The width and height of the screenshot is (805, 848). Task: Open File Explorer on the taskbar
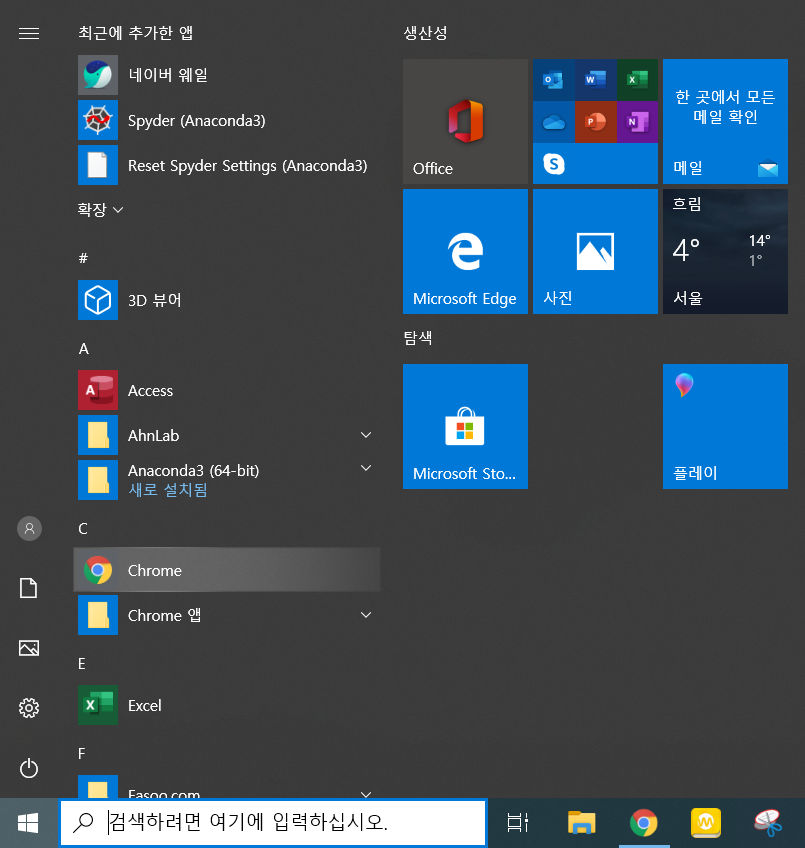pos(582,823)
